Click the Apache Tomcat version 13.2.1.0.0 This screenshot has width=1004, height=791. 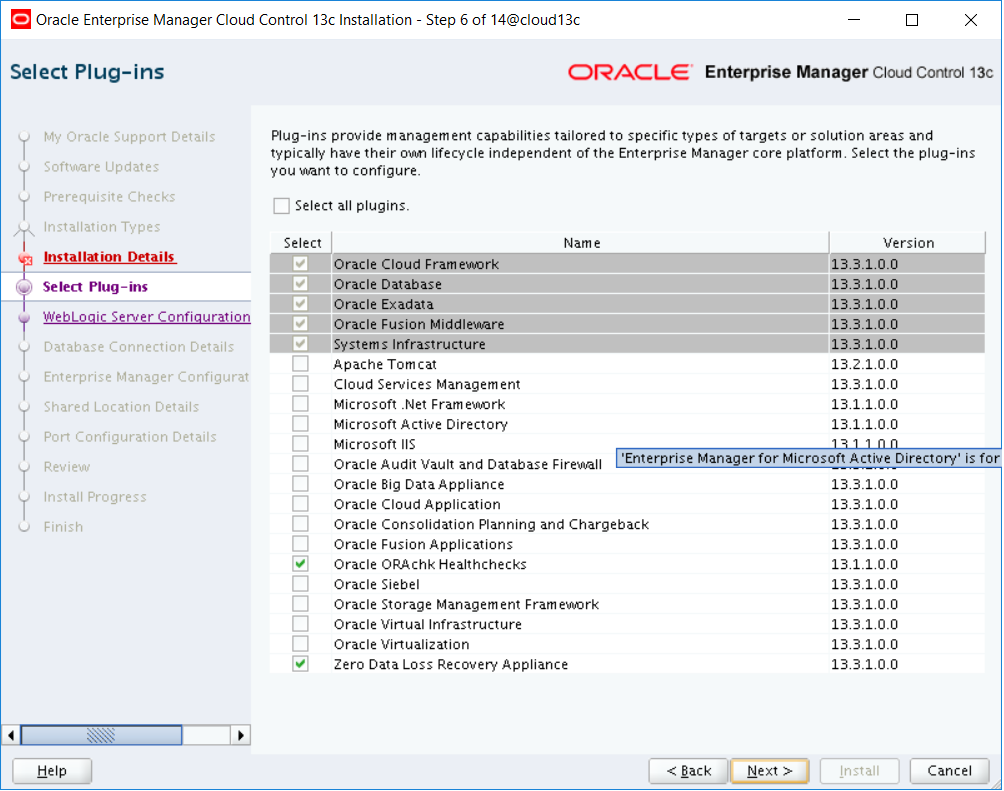(x=864, y=364)
